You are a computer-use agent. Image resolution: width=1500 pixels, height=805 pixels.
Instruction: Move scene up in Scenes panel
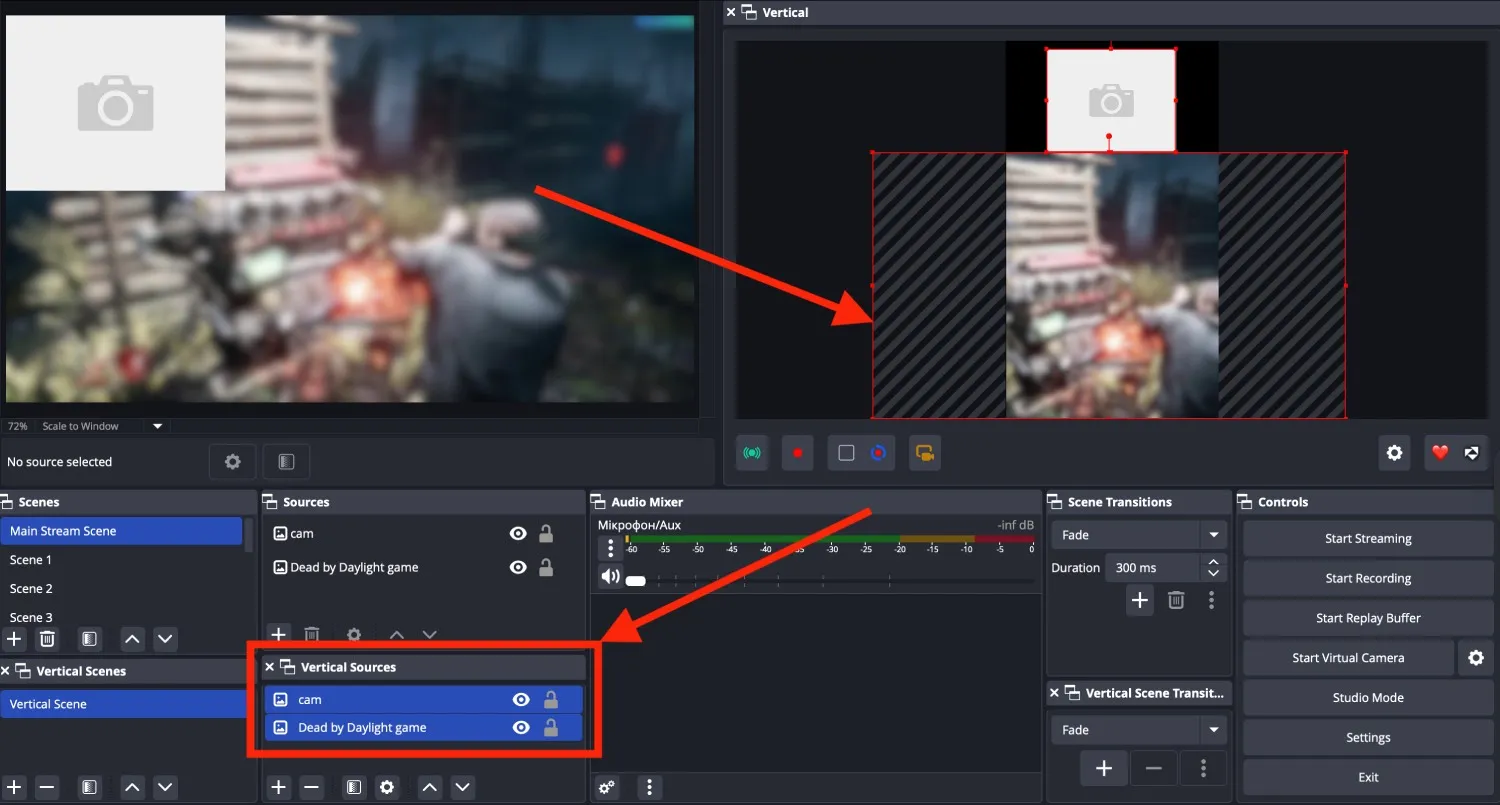[132, 638]
